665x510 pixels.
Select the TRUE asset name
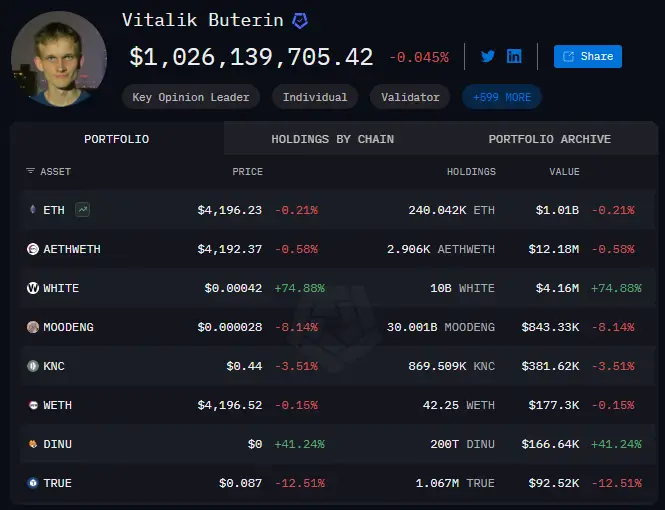click(58, 483)
